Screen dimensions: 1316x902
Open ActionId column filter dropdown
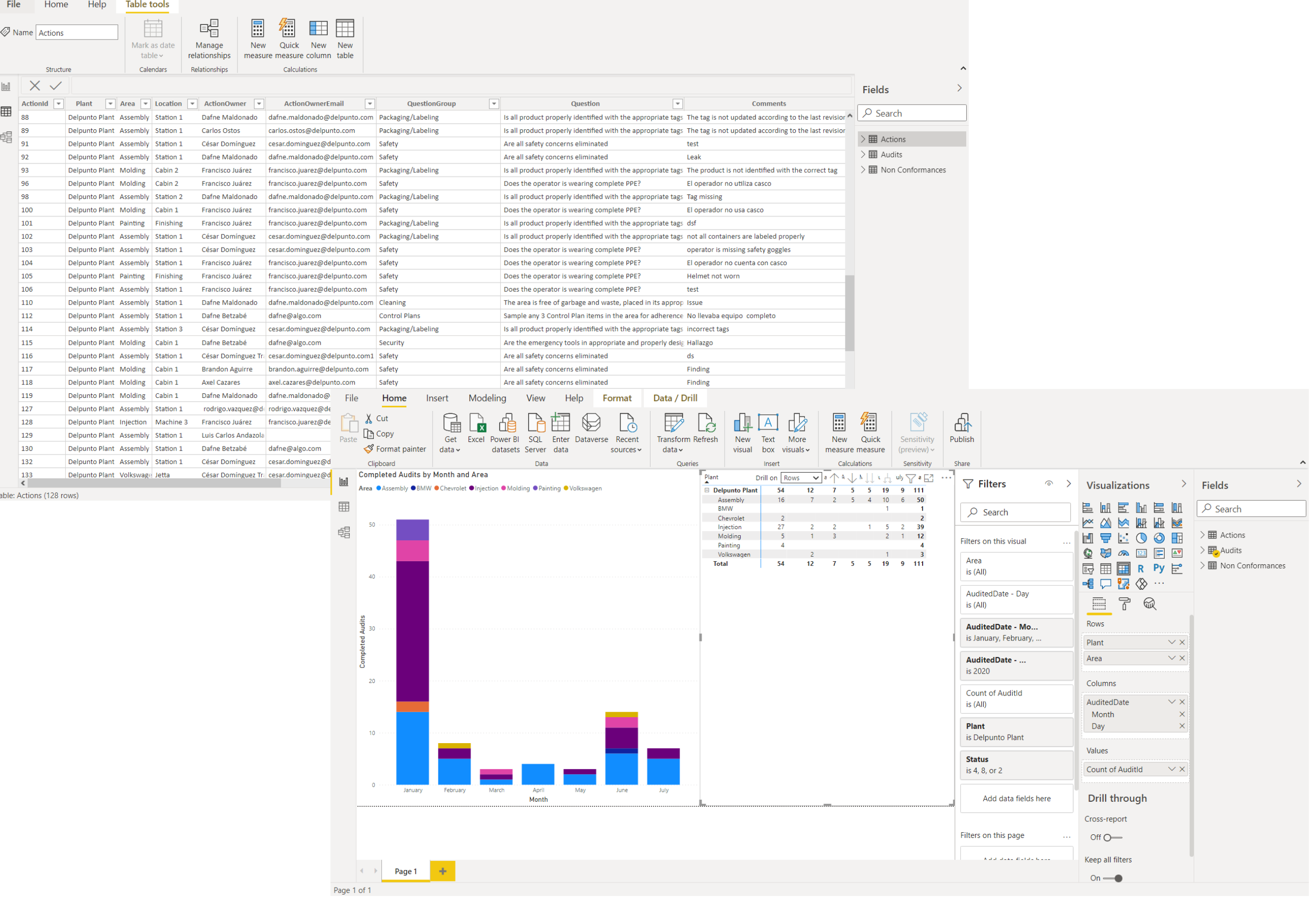tap(59, 104)
